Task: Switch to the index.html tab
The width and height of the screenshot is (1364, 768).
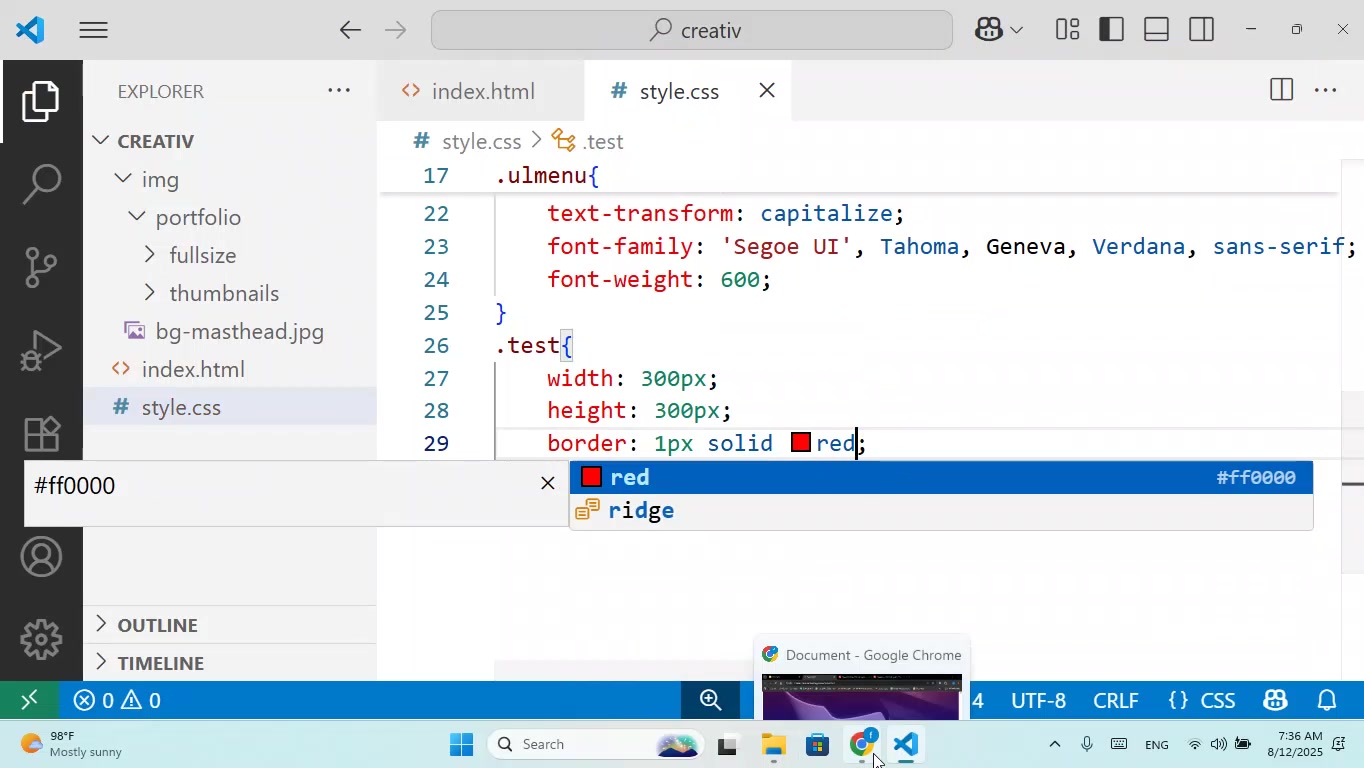Action: [x=482, y=91]
